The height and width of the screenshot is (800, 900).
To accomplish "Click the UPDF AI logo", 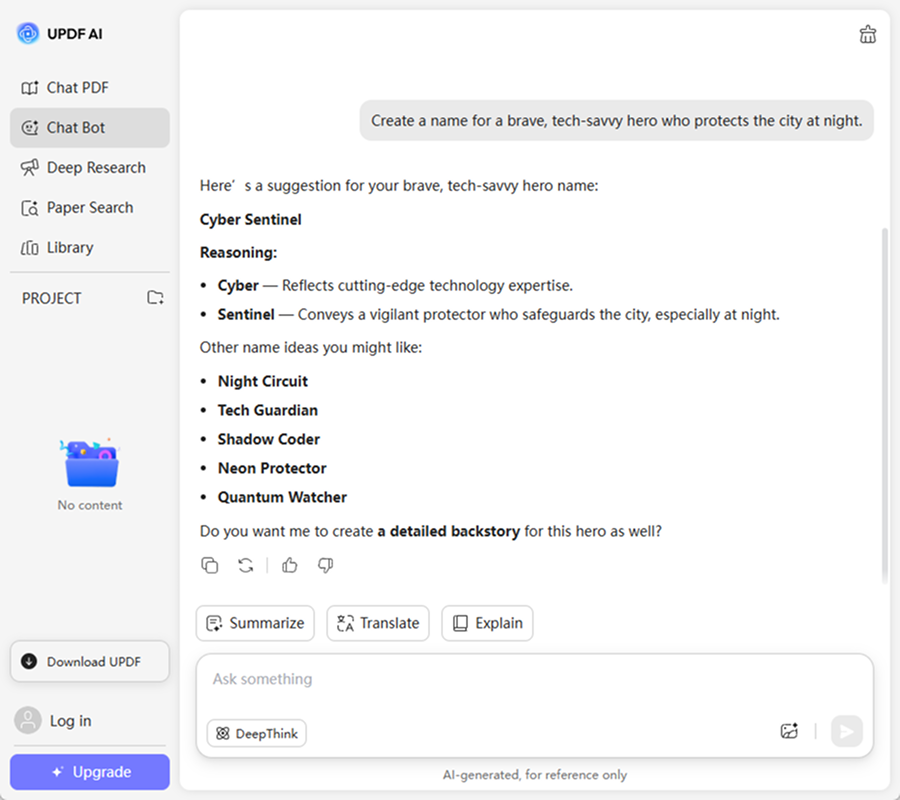I will tap(28, 33).
